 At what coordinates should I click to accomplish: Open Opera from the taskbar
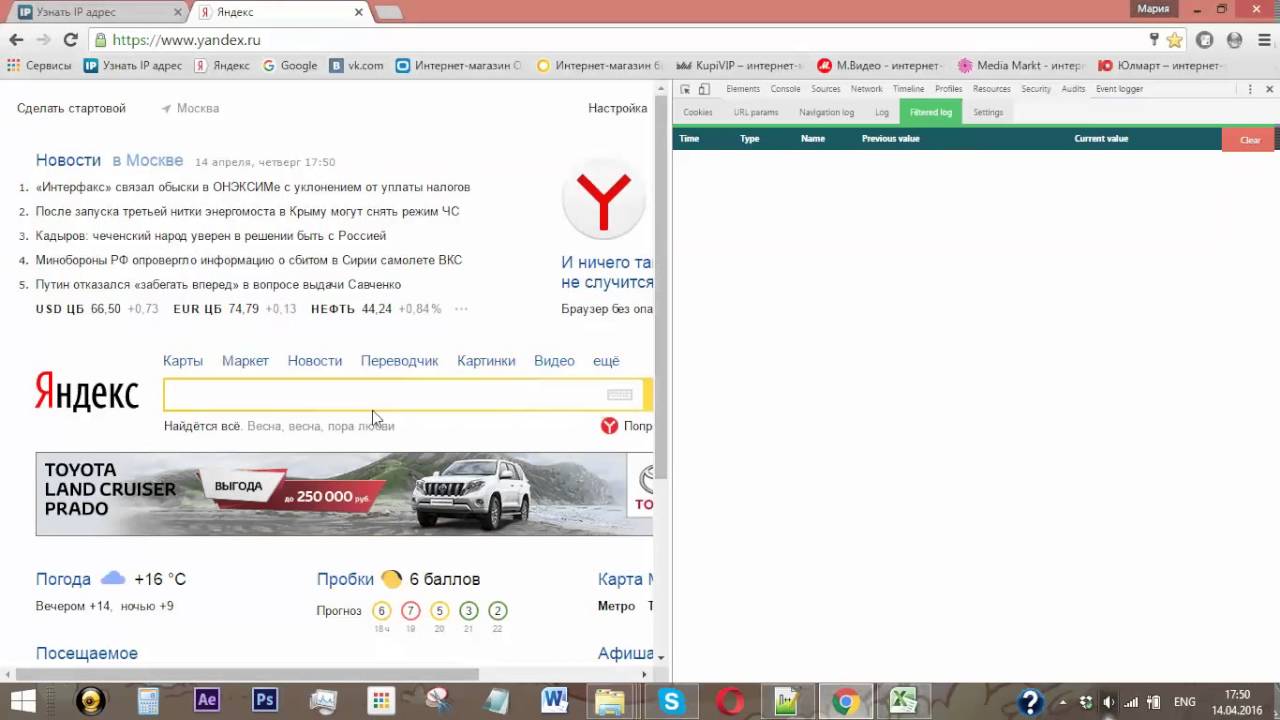click(x=730, y=702)
